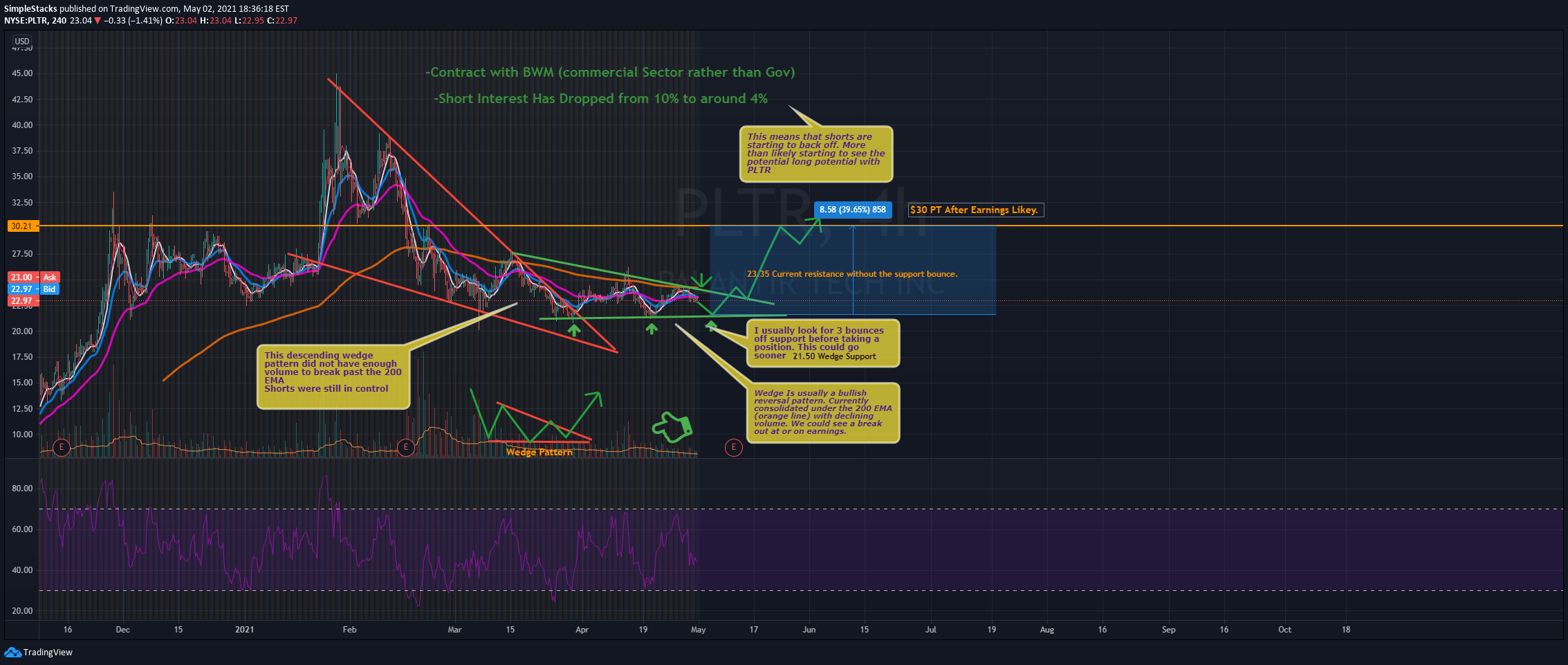Click the USD currency label
Viewport: 1568px width, 665px height.
point(22,42)
